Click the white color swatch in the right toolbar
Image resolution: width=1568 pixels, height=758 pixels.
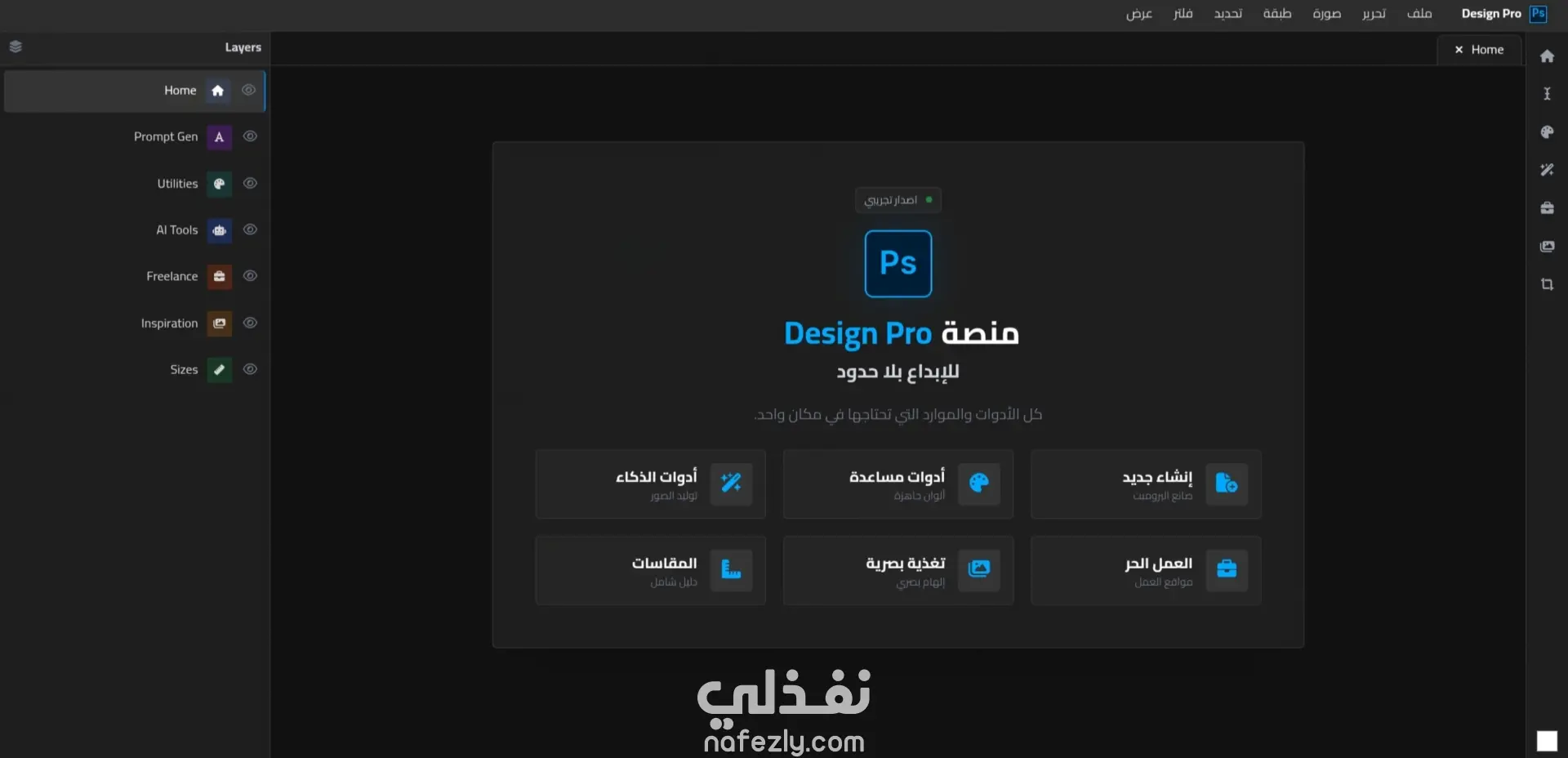tap(1547, 741)
